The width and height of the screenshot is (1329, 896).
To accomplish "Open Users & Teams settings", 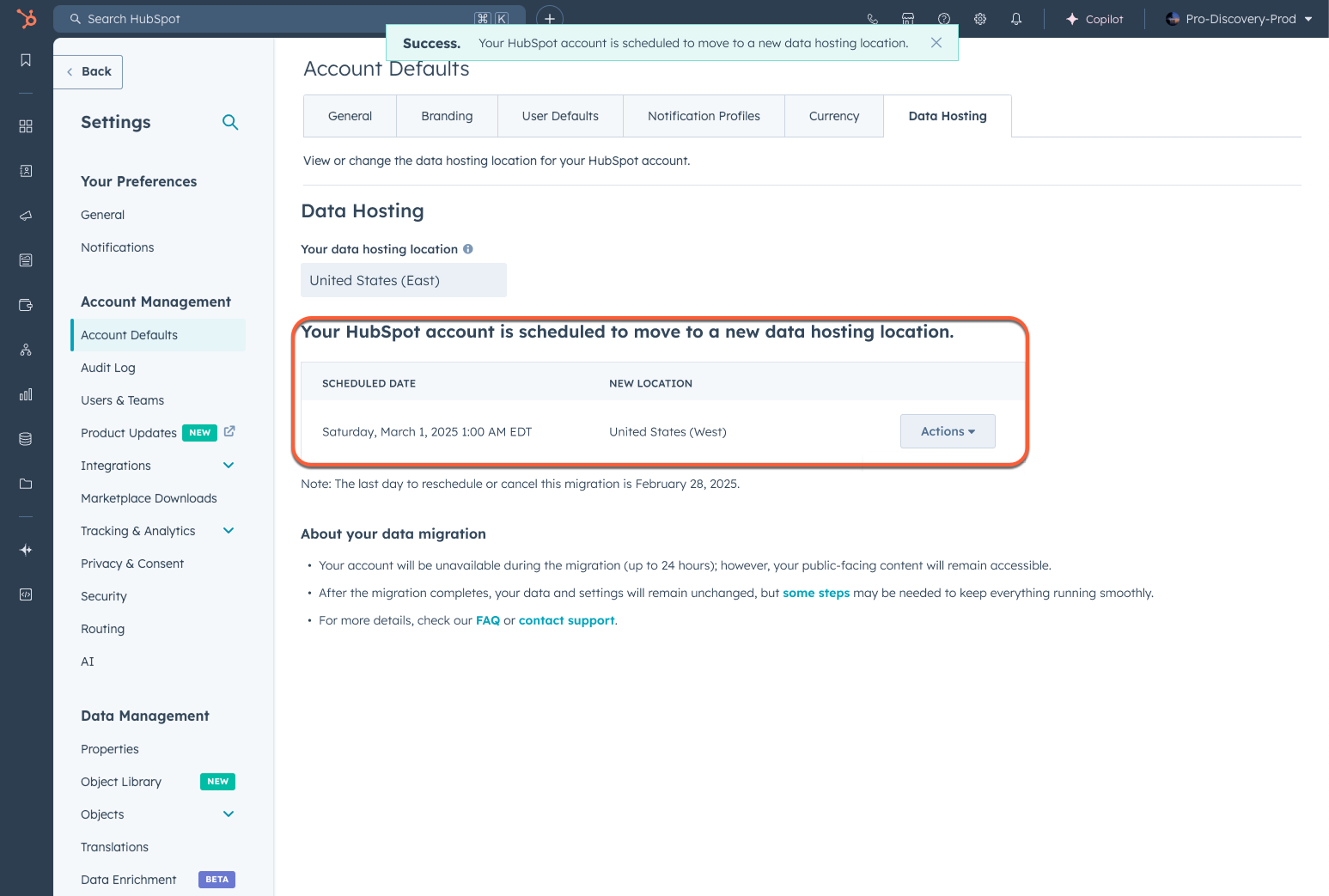I will 122,400.
